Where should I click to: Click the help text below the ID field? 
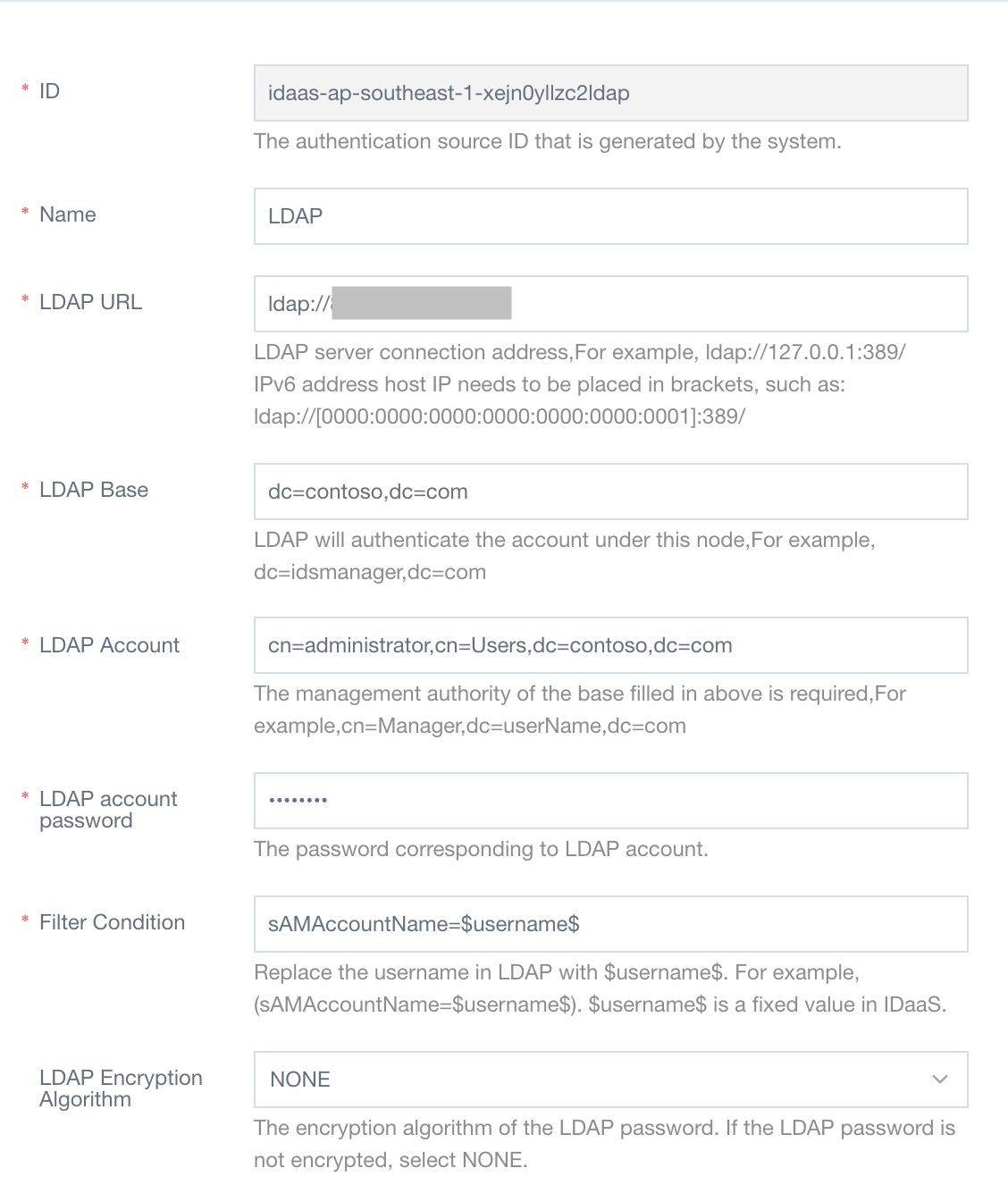click(x=547, y=141)
